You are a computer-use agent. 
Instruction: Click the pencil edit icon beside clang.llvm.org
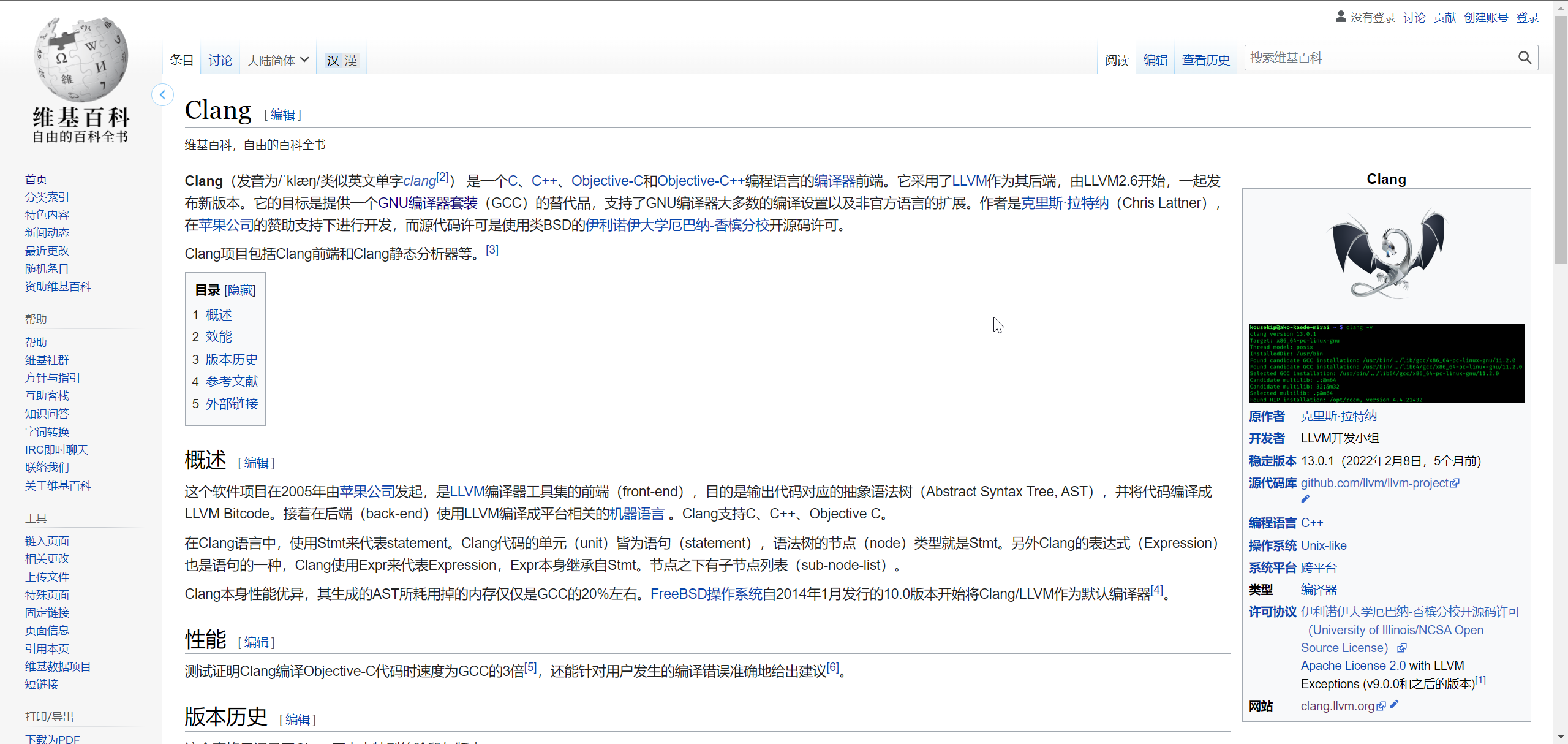pos(1394,705)
